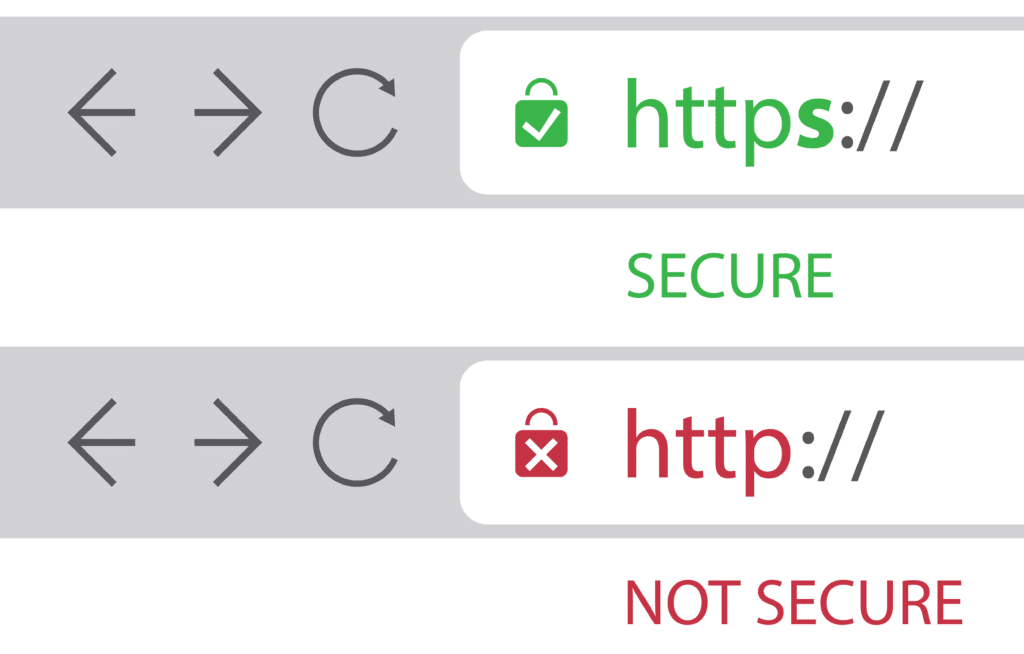
Task: Click the forward arrow in the top browser bar
Action: point(229,112)
